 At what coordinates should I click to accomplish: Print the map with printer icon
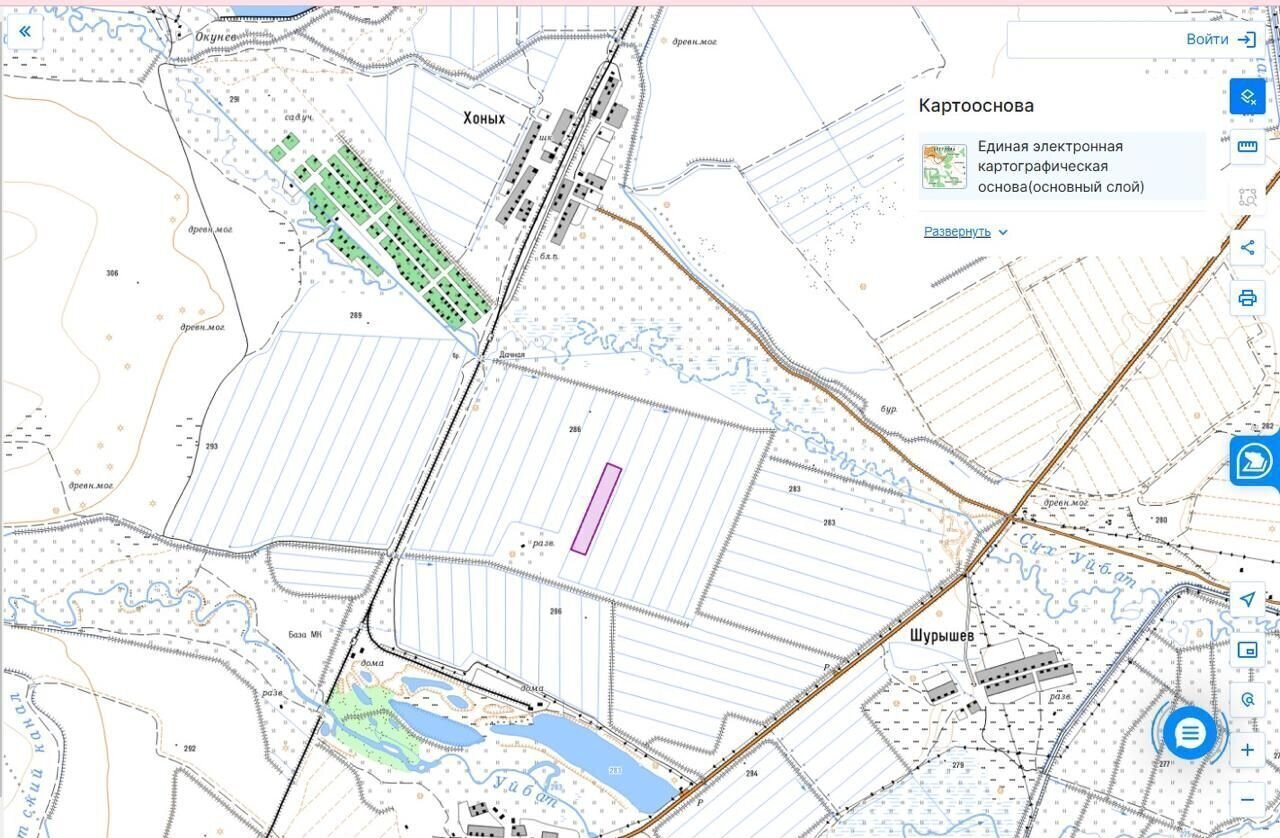pos(1247,298)
